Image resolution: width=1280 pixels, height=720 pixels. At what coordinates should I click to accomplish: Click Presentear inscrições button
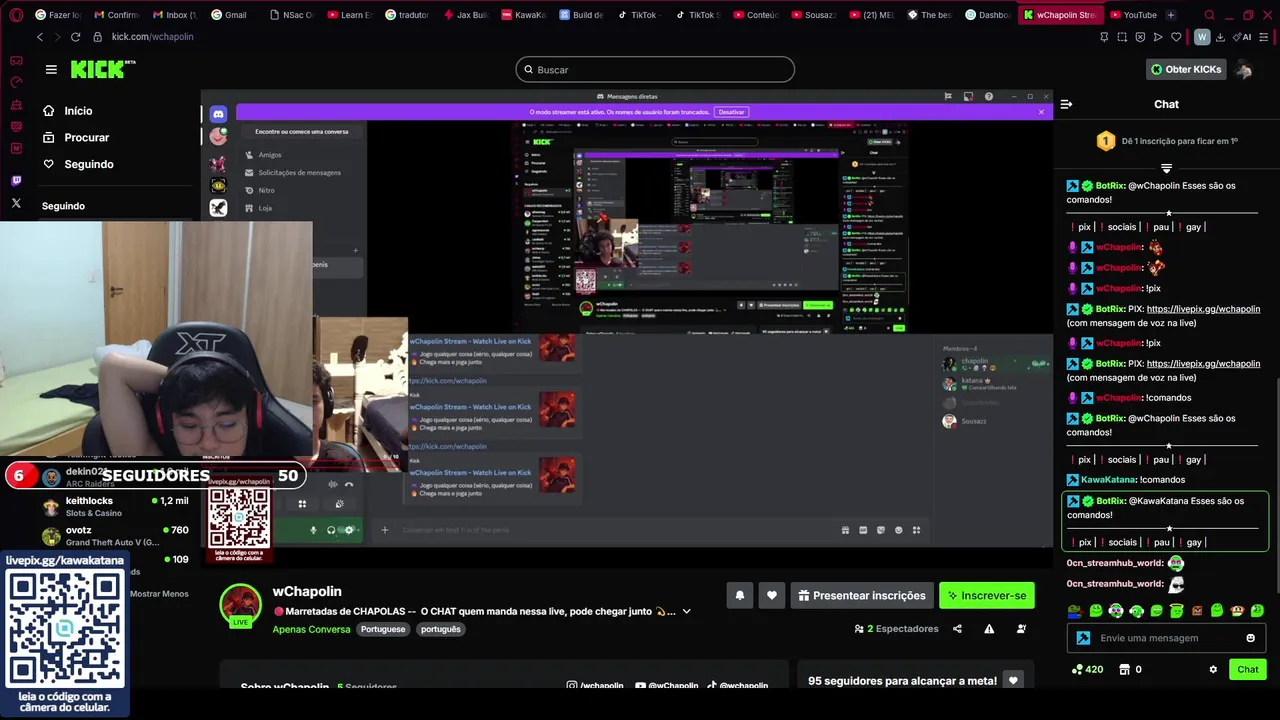coord(862,595)
